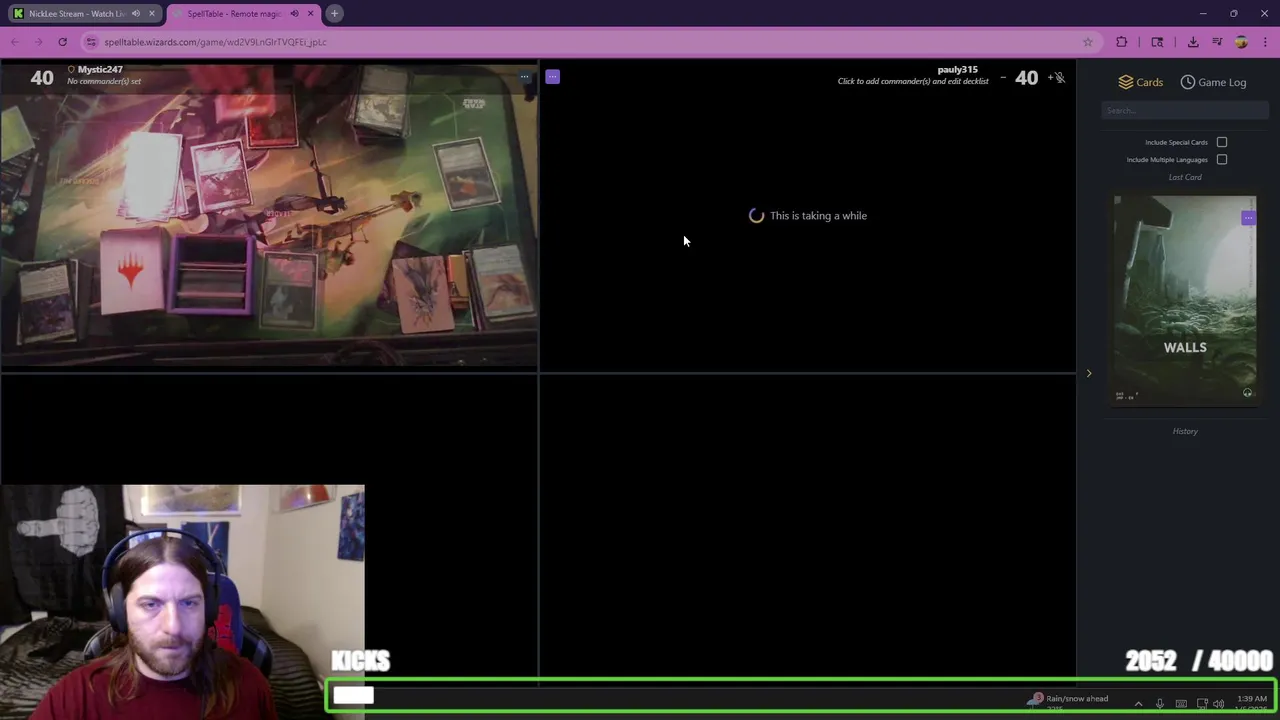Viewport: 1280px width, 720px height.
Task: Open volume control in system tray
Action: [x=1218, y=704]
